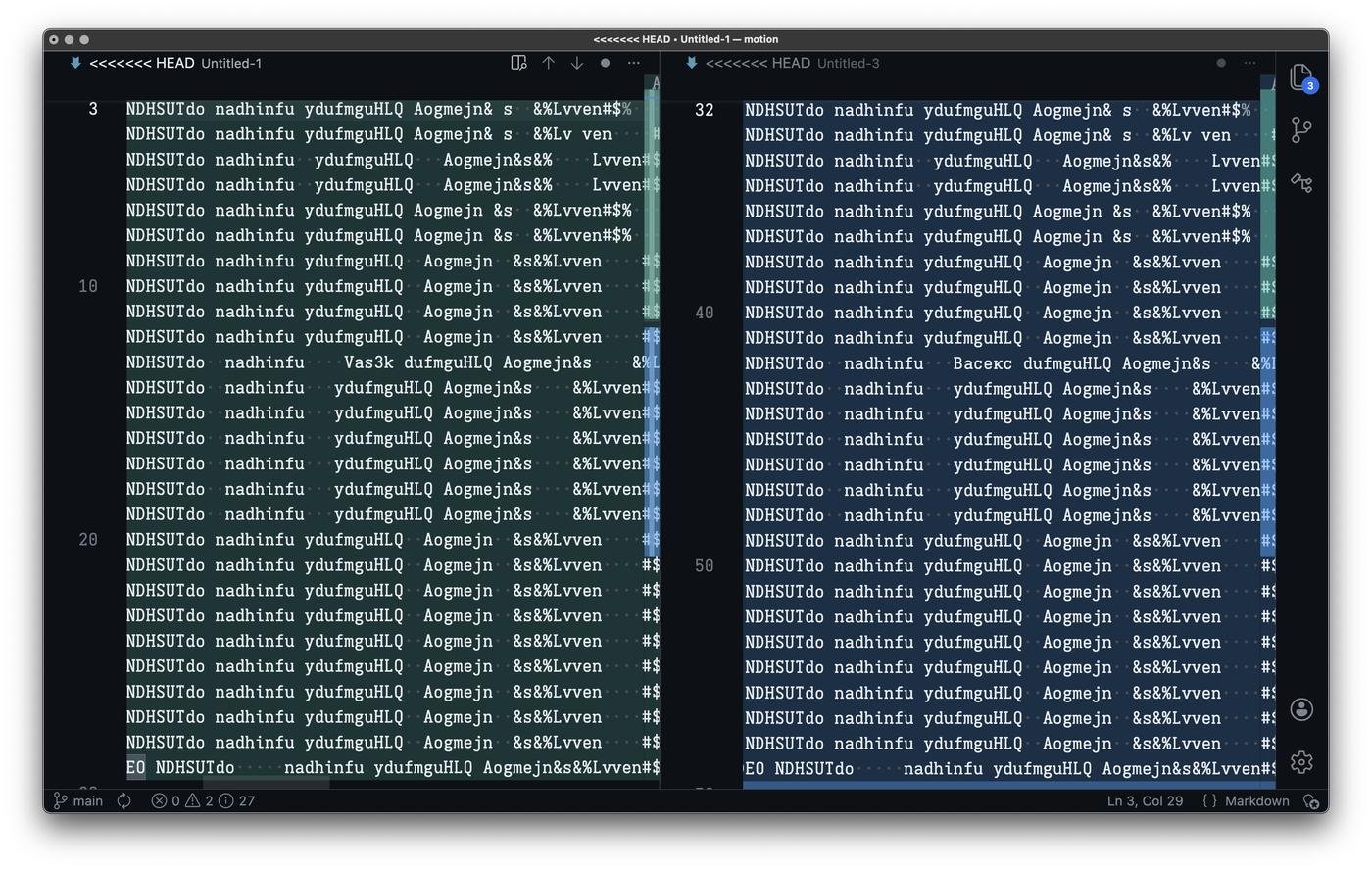Open the Manage gear in the activity bar
This screenshot has height=870, width=1372.
pyautogui.click(x=1301, y=761)
